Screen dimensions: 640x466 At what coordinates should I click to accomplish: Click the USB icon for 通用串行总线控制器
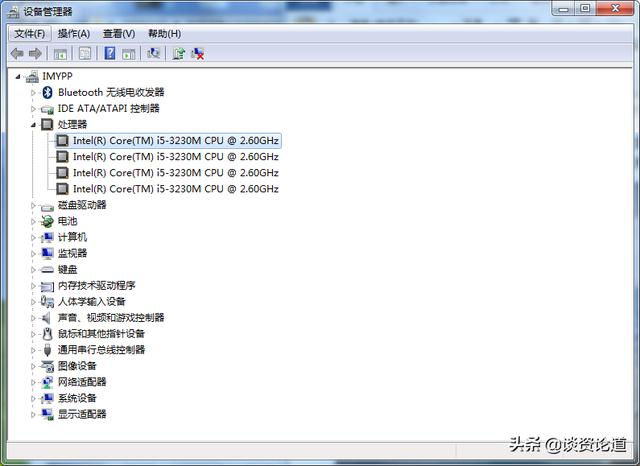point(47,350)
